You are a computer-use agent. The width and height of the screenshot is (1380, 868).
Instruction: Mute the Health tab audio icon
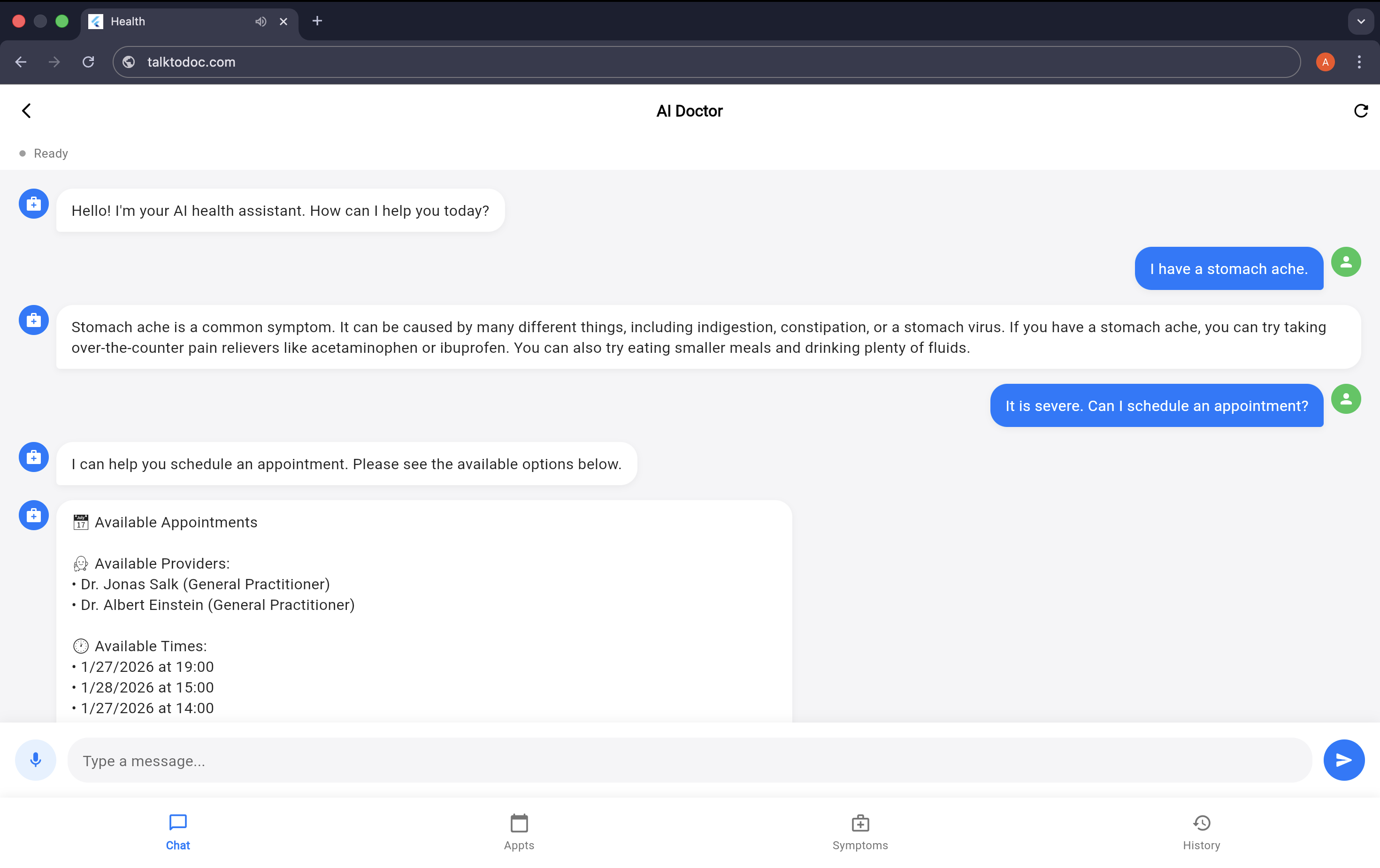click(x=261, y=21)
